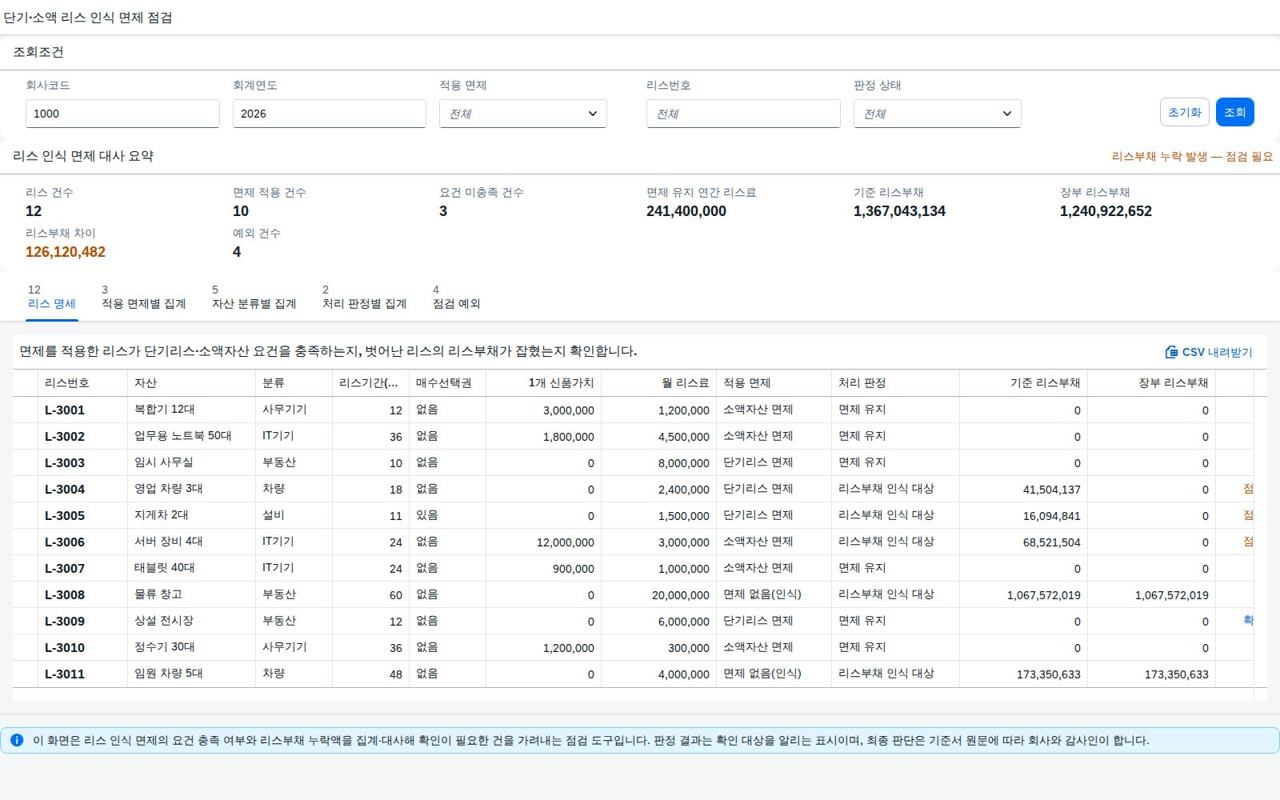Click the CSV 내려받기 download button
This screenshot has width=1280, height=800.
pos(1208,352)
